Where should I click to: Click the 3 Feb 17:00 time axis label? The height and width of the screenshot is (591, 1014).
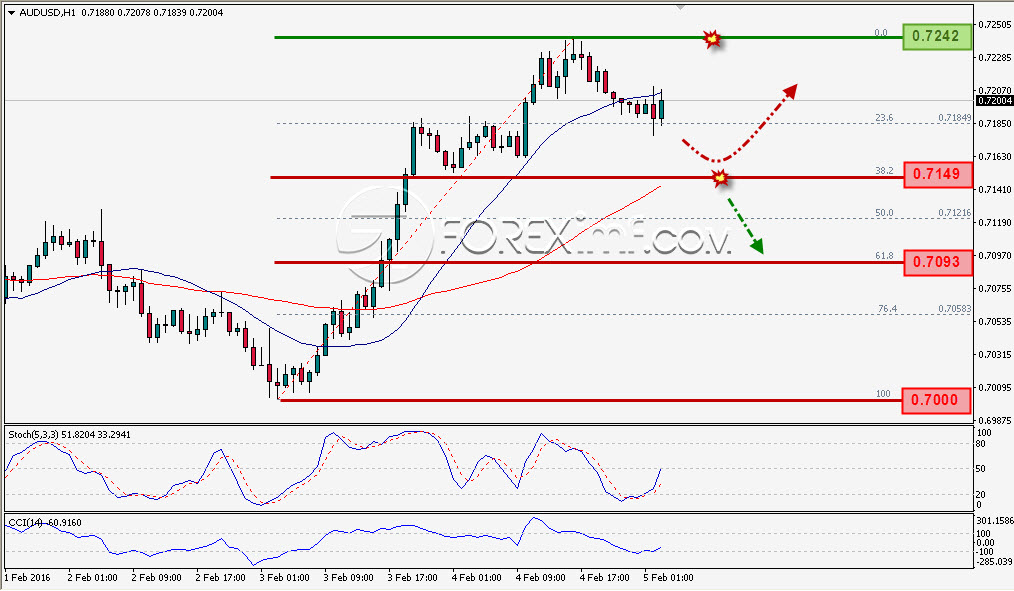click(x=413, y=577)
